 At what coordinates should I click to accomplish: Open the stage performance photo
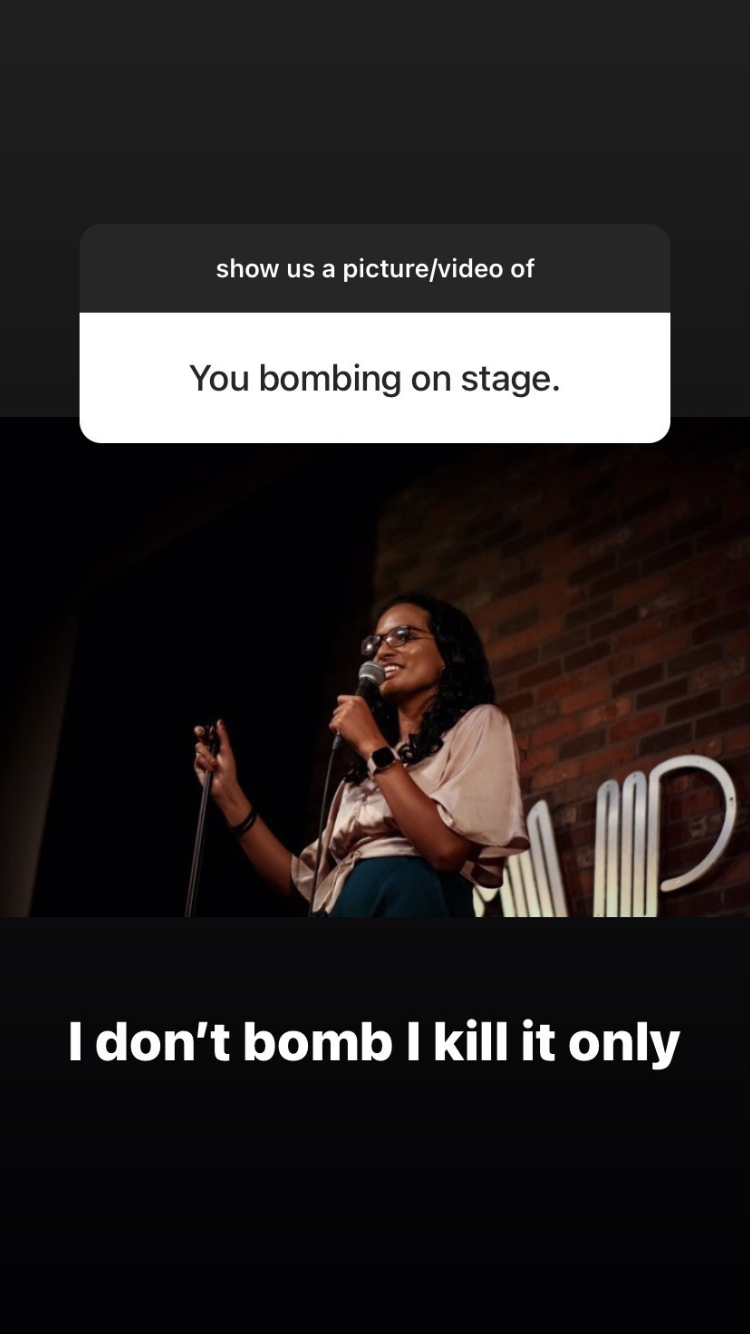click(375, 667)
